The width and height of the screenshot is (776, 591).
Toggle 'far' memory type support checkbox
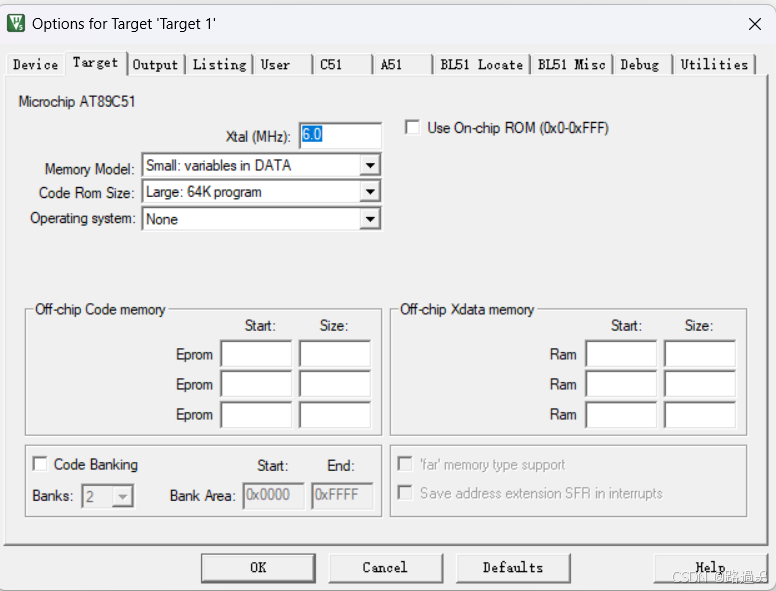click(405, 464)
